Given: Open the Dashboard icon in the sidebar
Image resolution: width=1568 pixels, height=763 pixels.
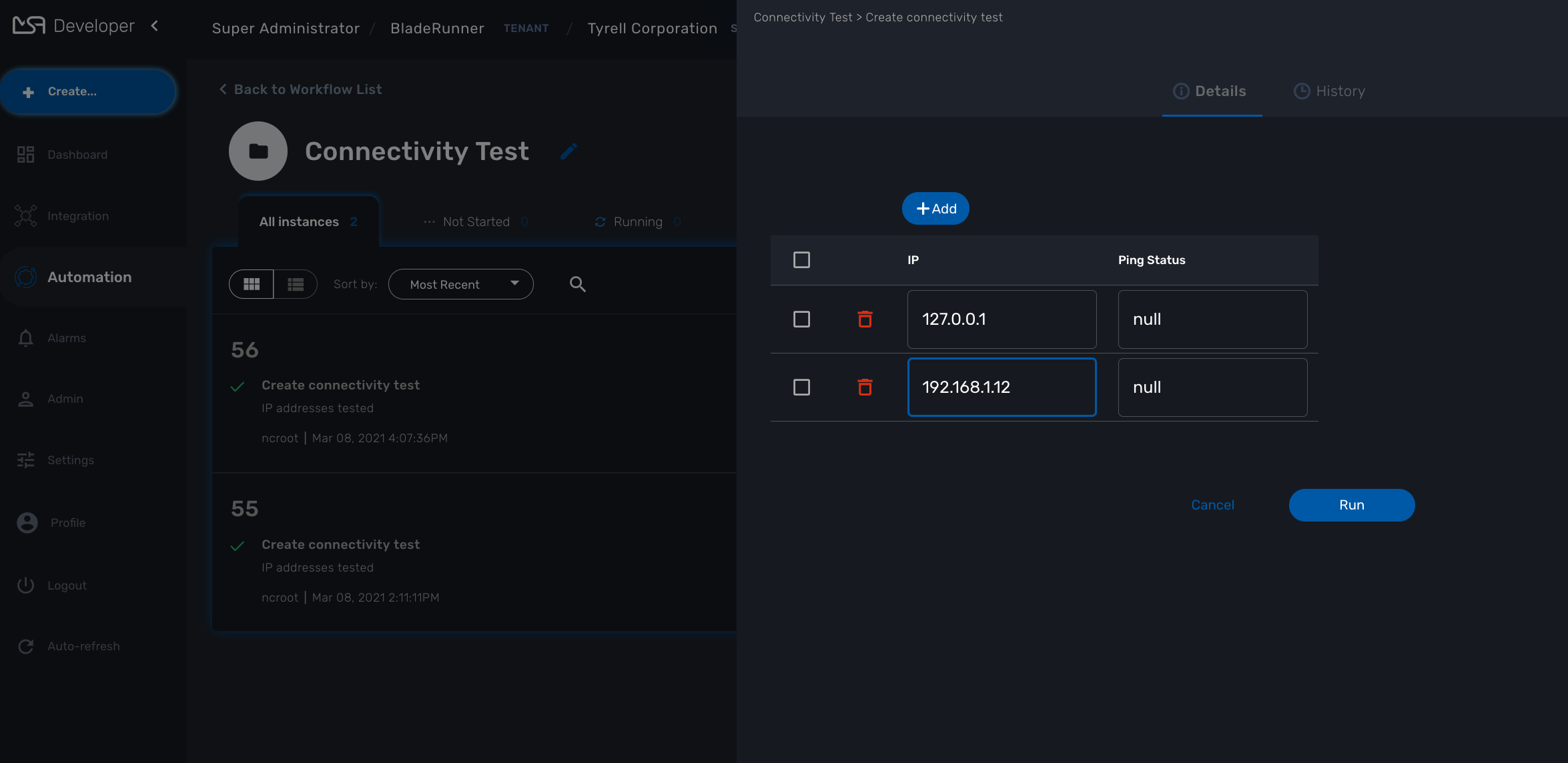Looking at the screenshot, I should coord(25,155).
